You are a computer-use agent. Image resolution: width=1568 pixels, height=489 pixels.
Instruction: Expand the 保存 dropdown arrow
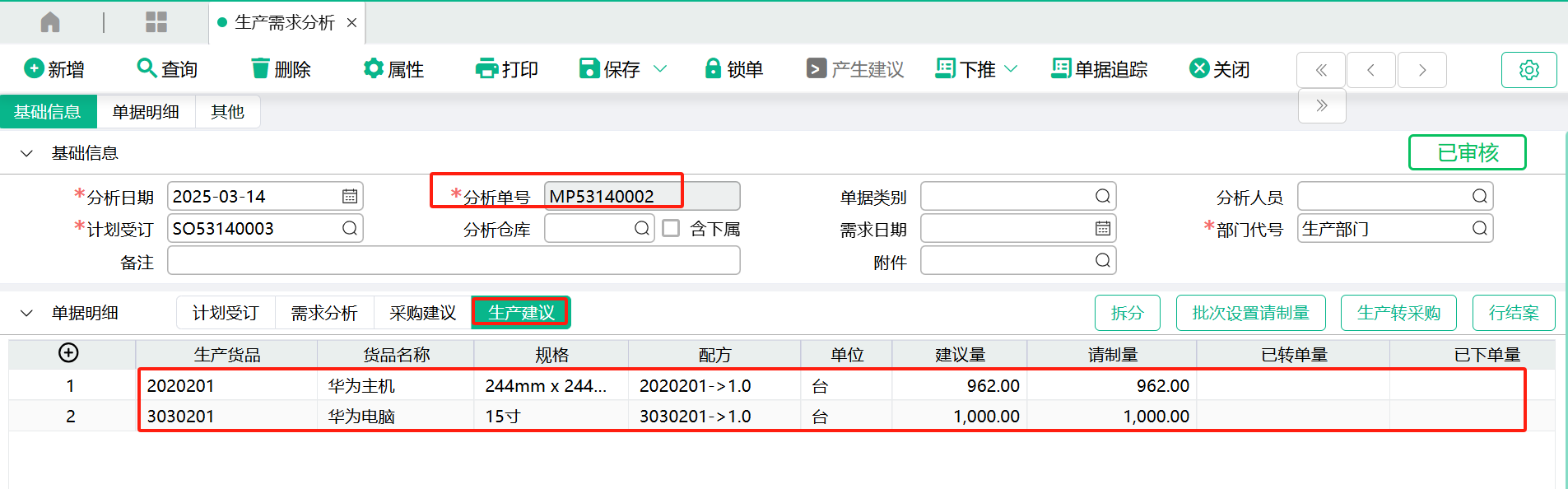(x=660, y=68)
